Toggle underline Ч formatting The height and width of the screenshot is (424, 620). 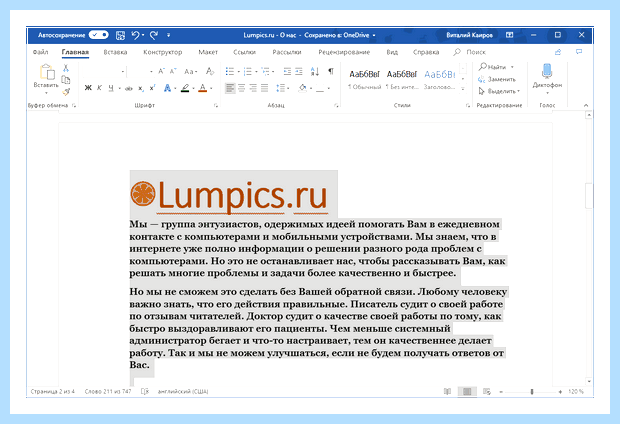(111, 88)
